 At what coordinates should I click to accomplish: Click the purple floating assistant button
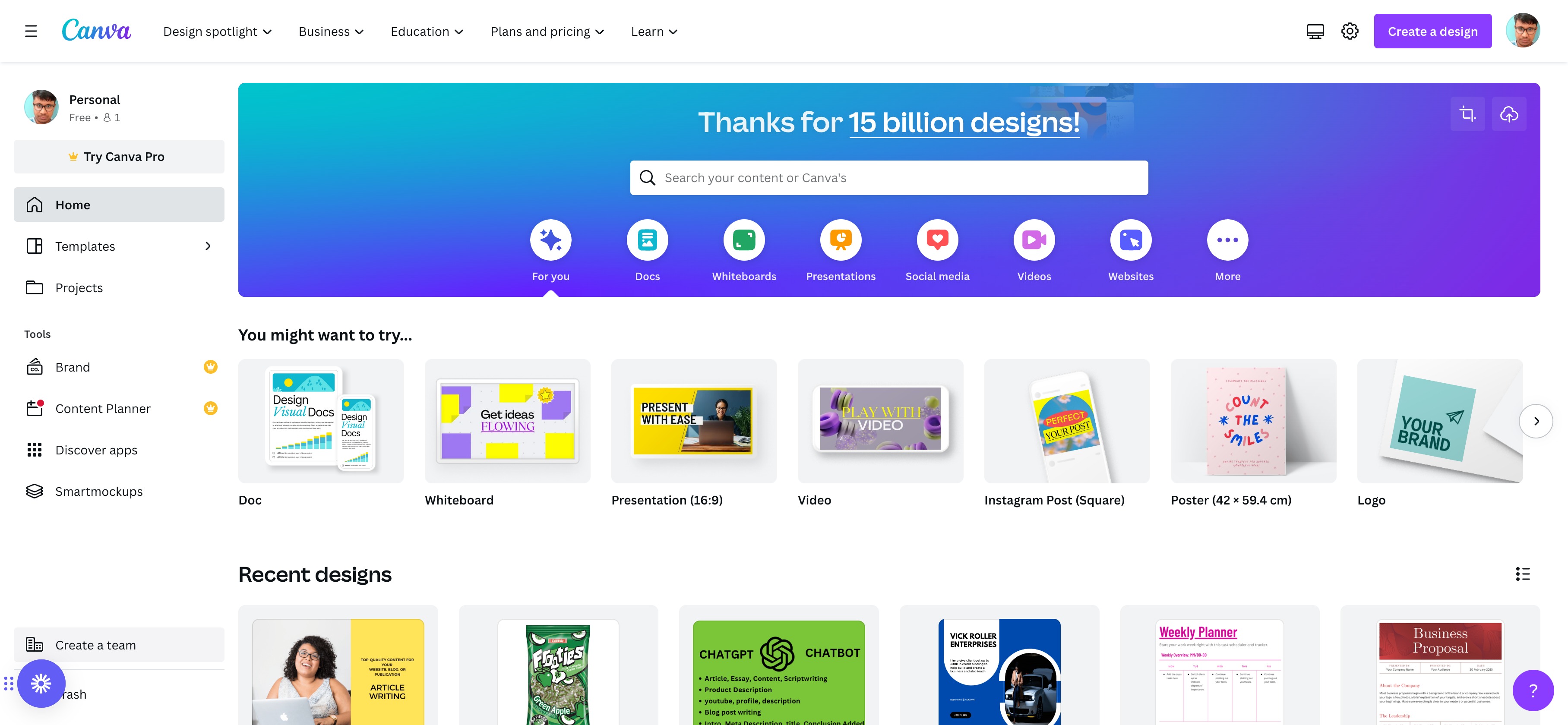coord(41,684)
